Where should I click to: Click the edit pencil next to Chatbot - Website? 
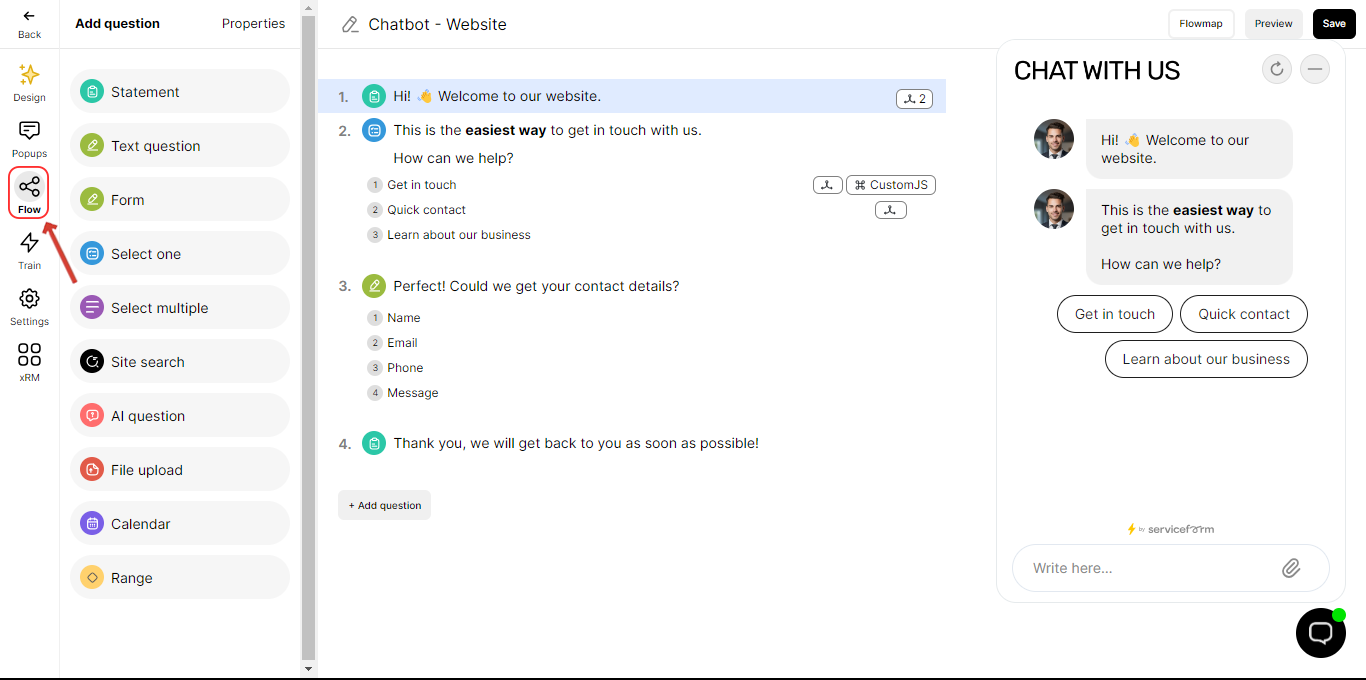351,23
